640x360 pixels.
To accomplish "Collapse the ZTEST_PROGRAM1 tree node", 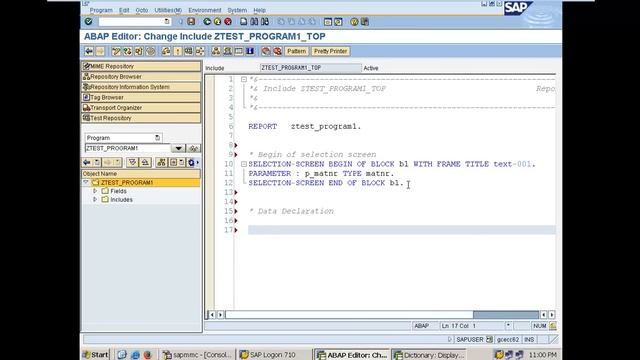I will coord(86,182).
